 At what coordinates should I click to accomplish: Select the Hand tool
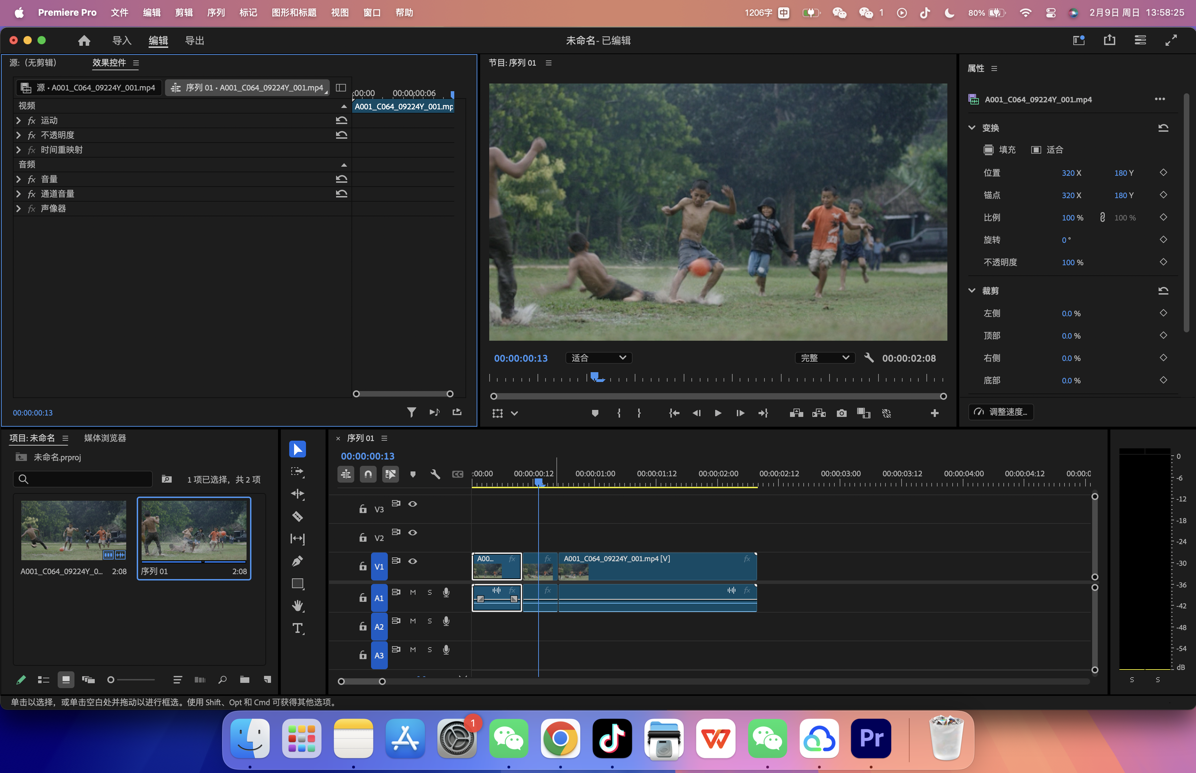pos(297,606)
